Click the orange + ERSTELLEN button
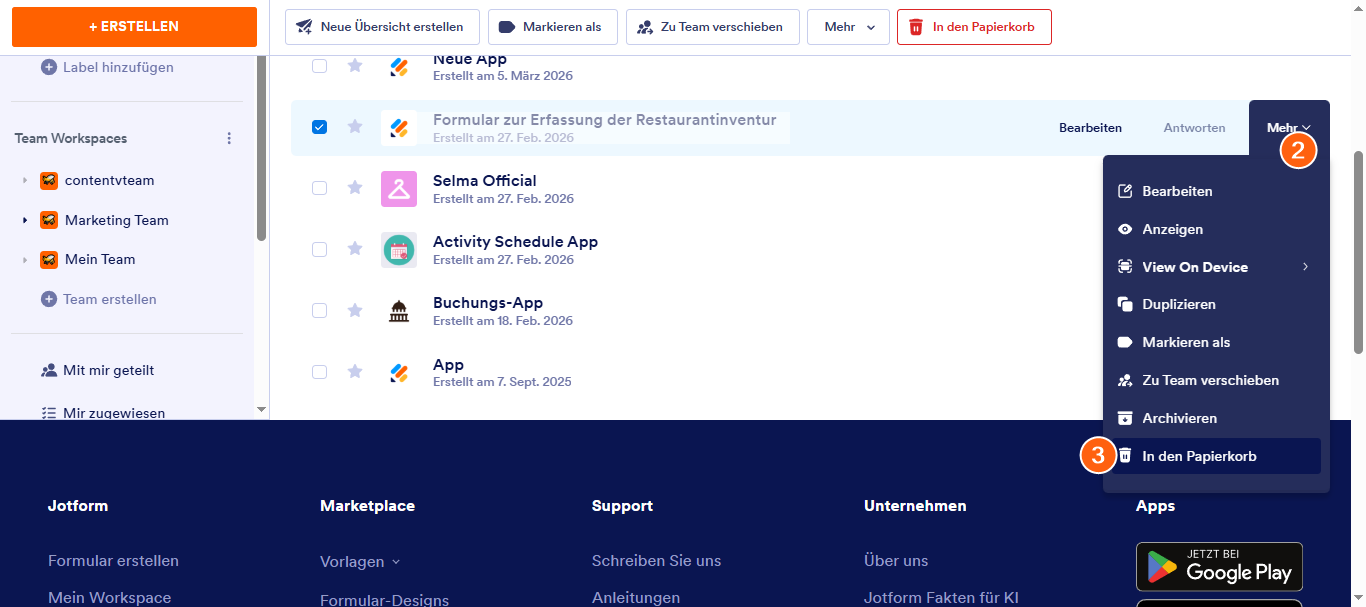Viewport: 1366px width, 607px height. pos(134,27)
